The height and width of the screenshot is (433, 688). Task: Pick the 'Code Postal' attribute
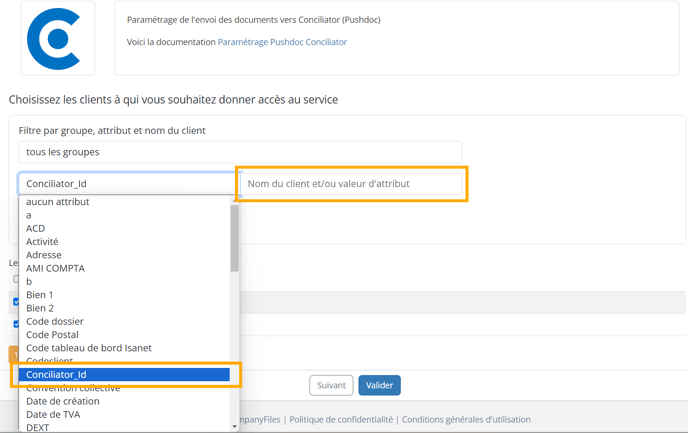point(124,335)
